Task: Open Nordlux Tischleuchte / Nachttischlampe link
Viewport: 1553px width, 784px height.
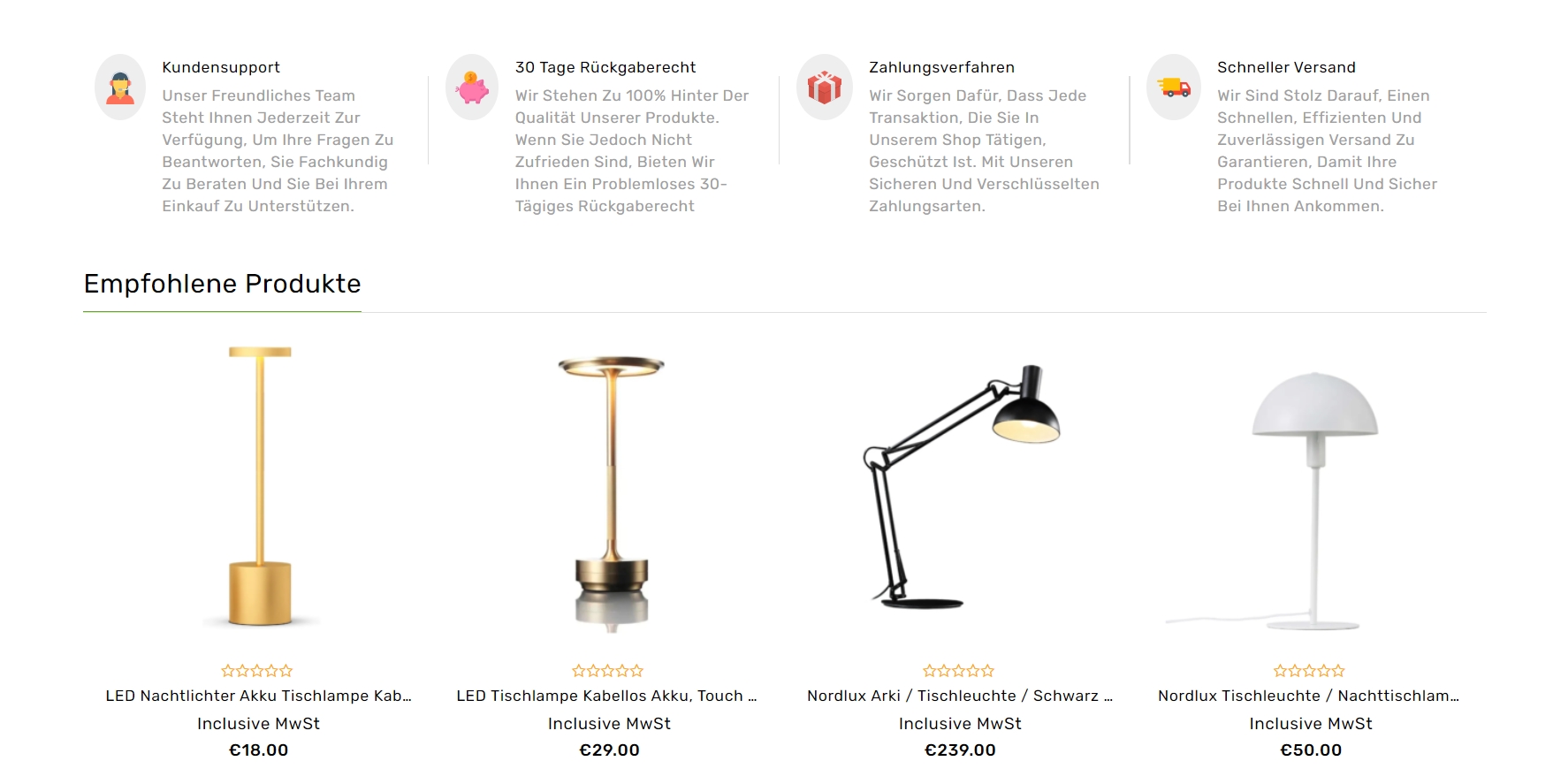Action: 1309,696
